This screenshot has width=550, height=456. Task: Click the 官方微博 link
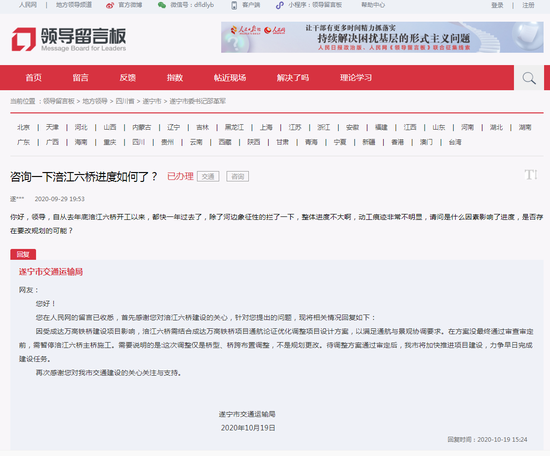pos(130,5)
